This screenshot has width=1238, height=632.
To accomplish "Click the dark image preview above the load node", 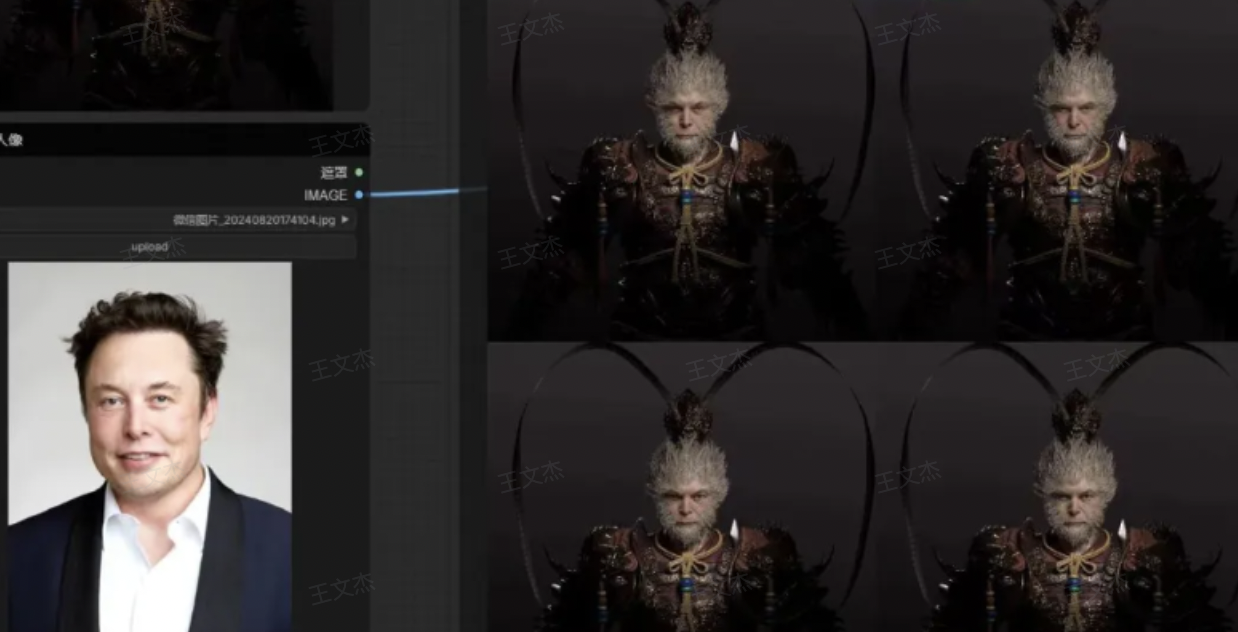I will (166, 54).
